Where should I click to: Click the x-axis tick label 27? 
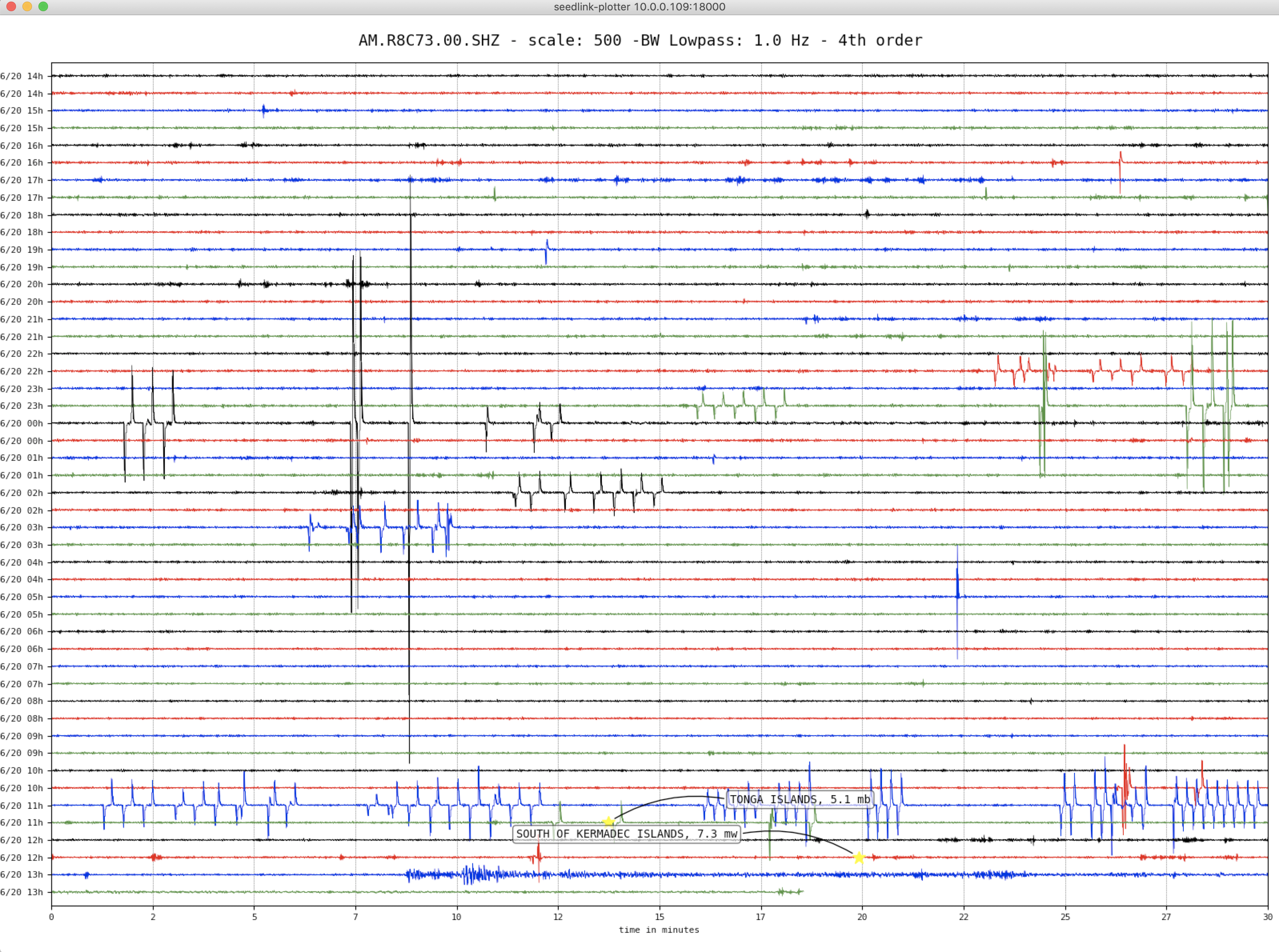[x=1167, y=917]
